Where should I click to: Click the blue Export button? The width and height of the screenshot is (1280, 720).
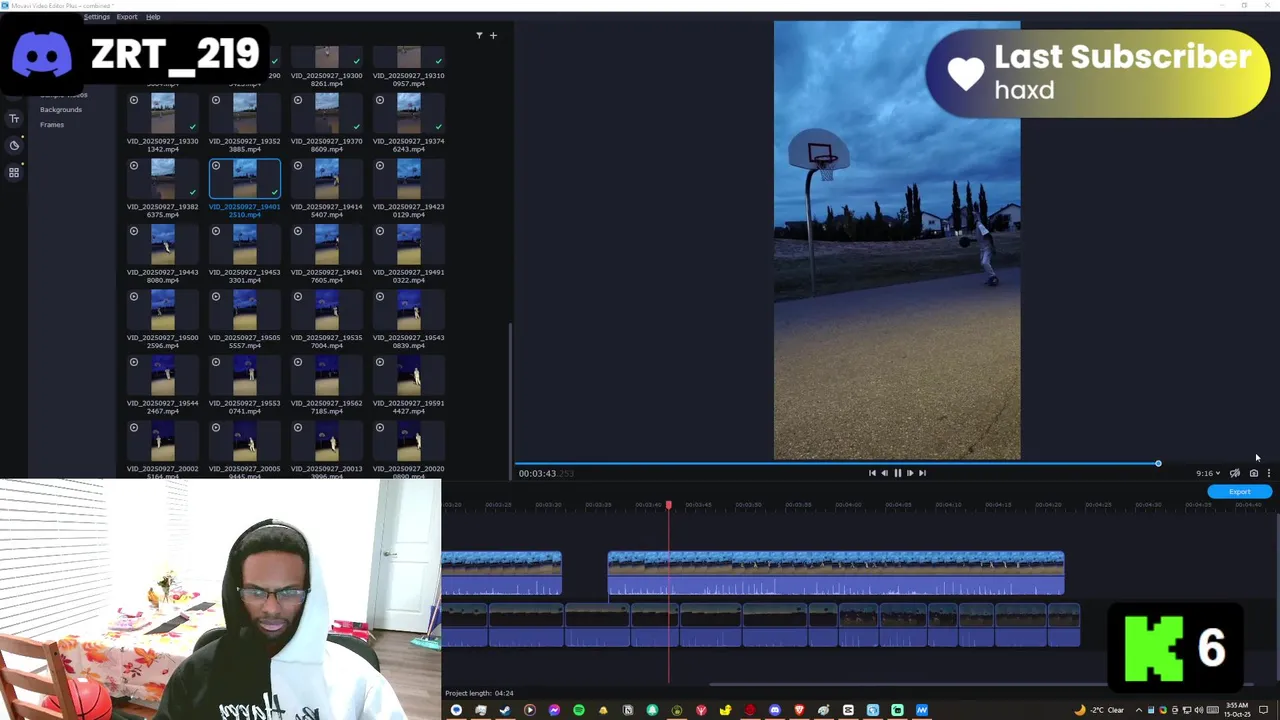click(1239, 491)
